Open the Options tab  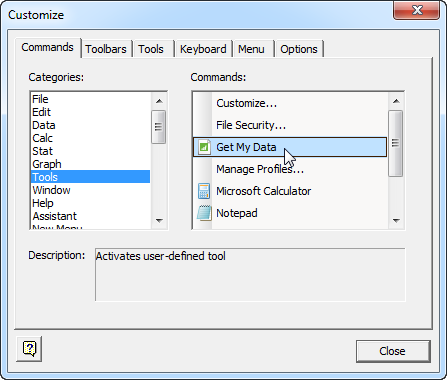(299, 49)
